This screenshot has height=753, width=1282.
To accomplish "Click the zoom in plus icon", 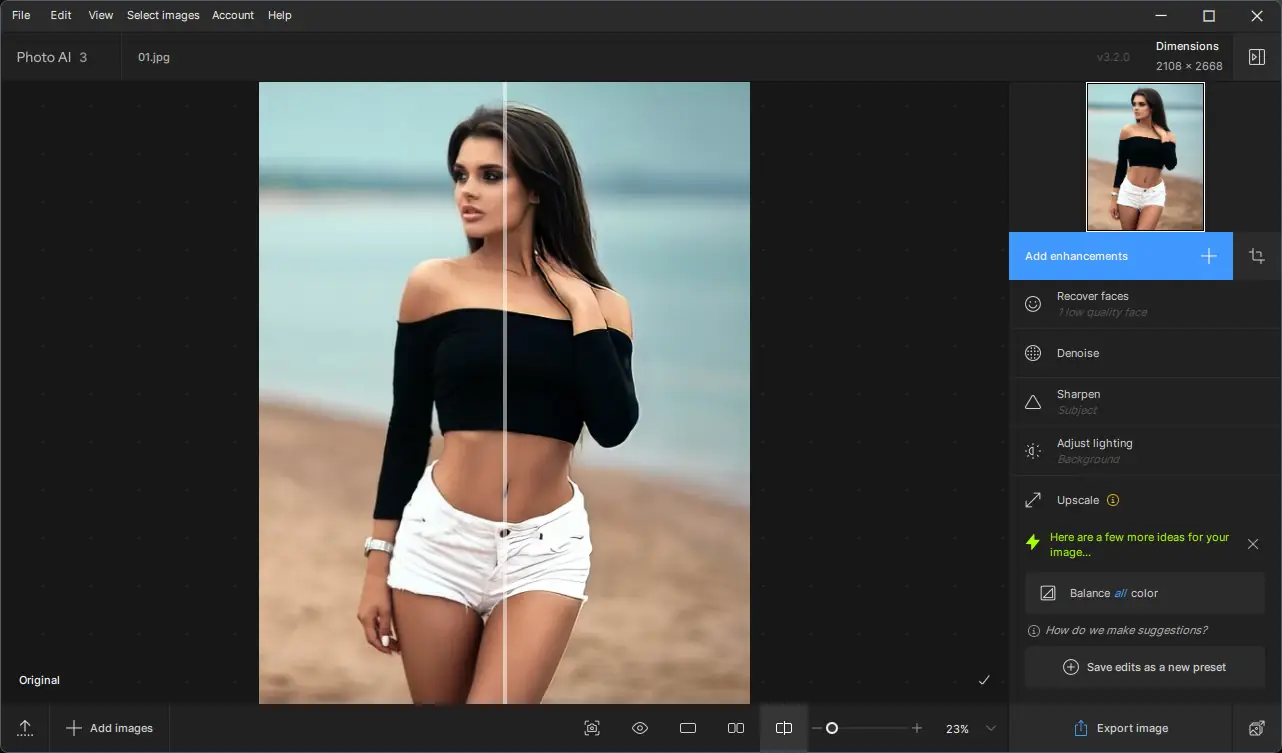I will [917, 728].
